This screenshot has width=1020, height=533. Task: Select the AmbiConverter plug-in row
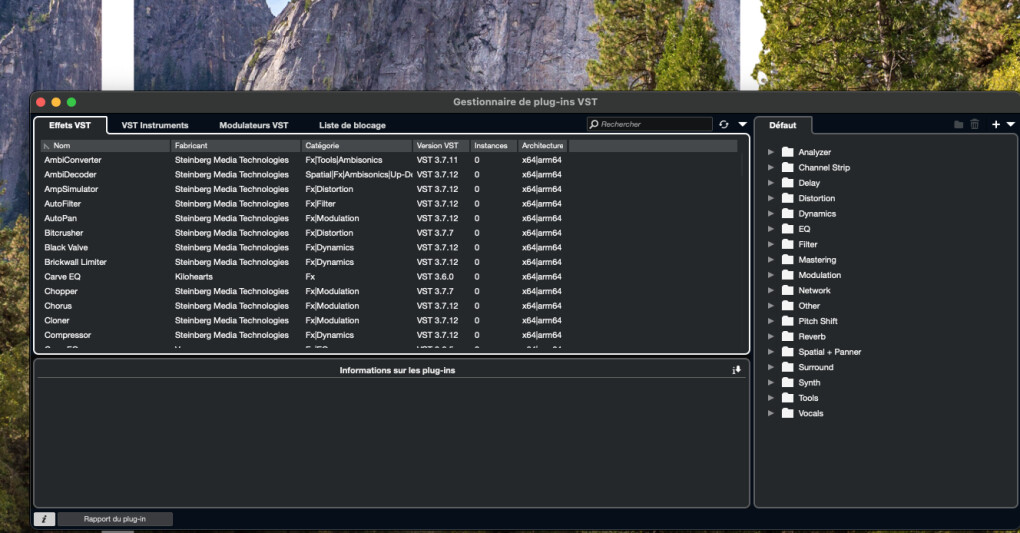pyautogui.click(x=389, y=160)
